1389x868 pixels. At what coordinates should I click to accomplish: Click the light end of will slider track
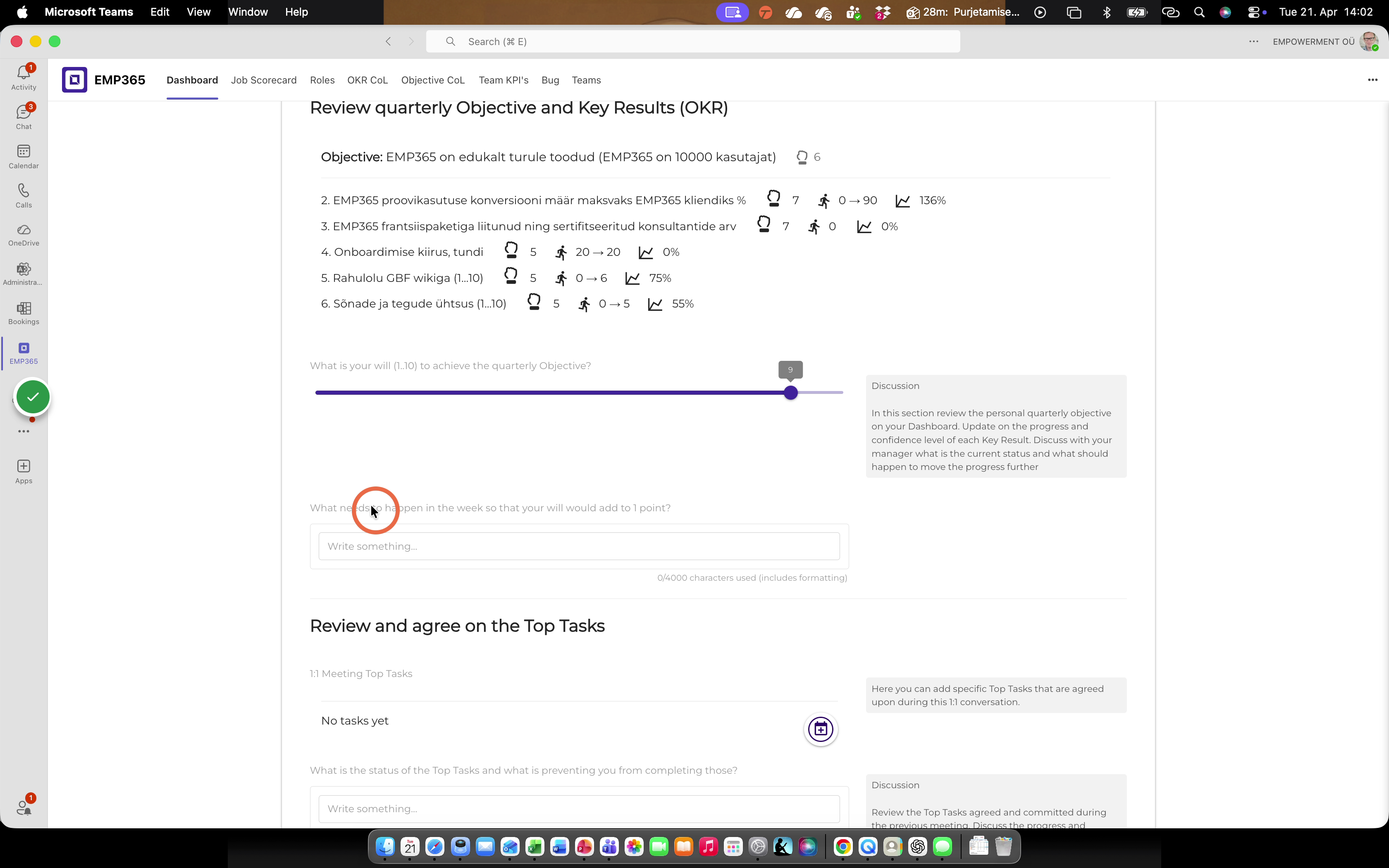[821, 393]
